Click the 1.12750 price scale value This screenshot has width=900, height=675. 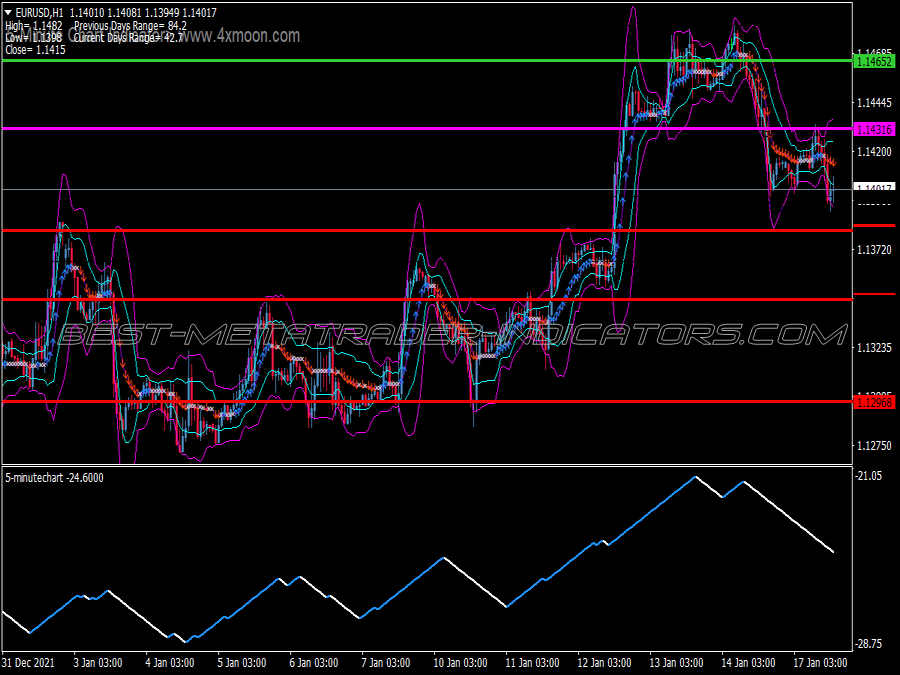pyautogui.click(x=874, y=445)
